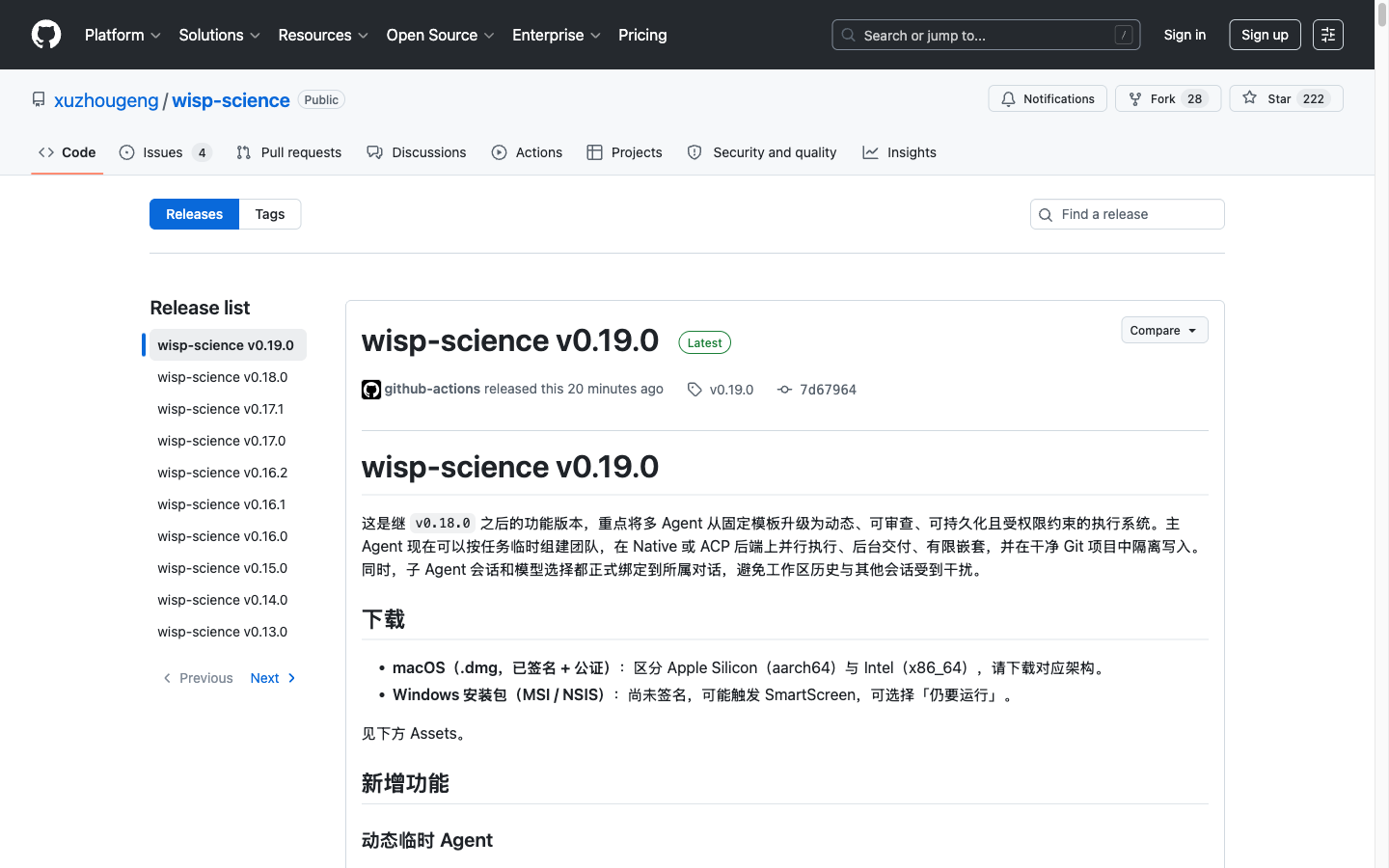
Task: Expand the Resources menu
Action: (x=323, y=35)
